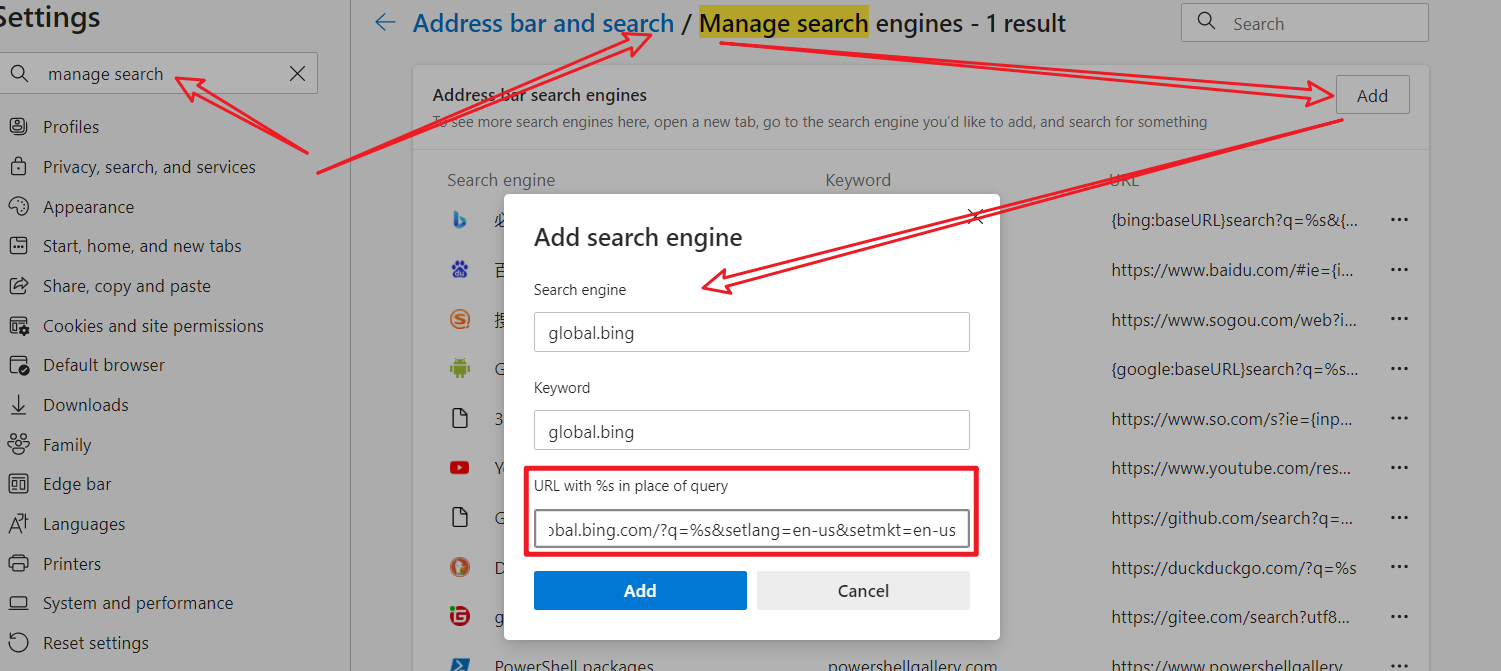Click the Android robot icon in engine list

pyautogui.click(x=459, y=369)
